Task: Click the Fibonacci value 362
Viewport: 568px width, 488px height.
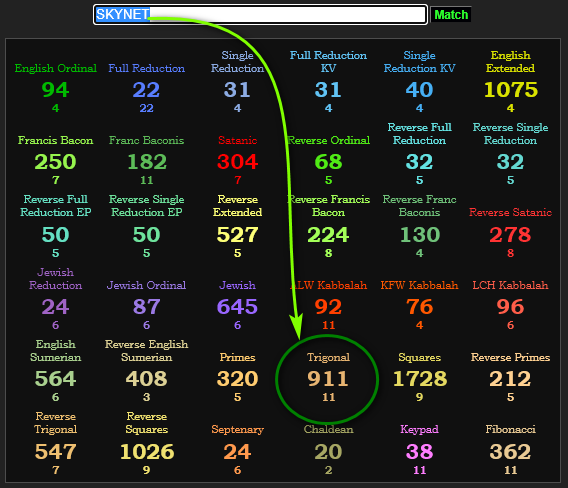Action: (510, 451)
